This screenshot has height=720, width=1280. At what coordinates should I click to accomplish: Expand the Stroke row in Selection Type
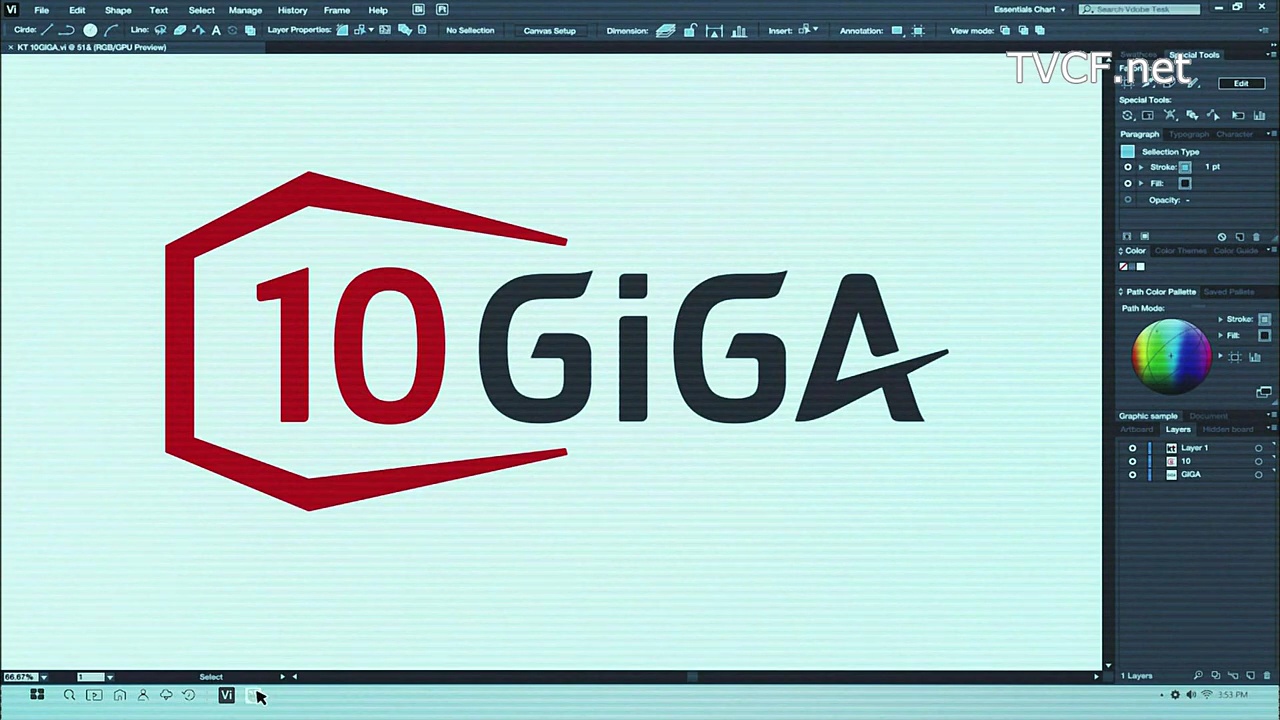point(1141,167)
